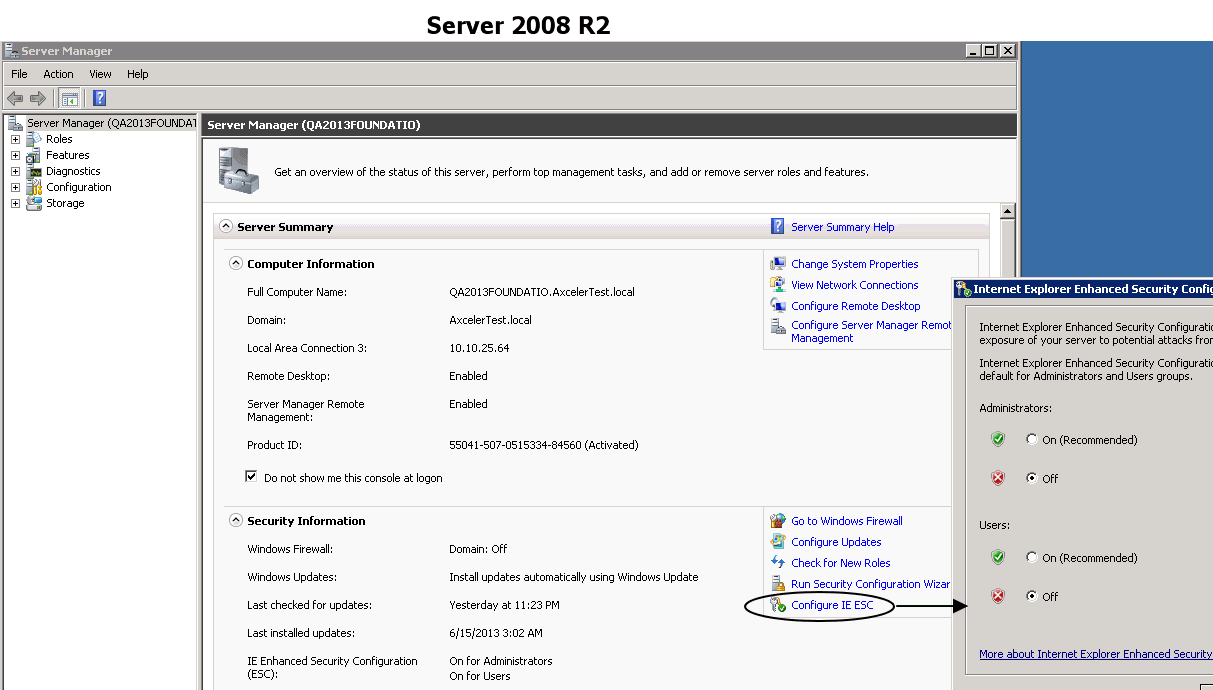
Task: Collapse the Computer Information section
Action: click(236, 263)
